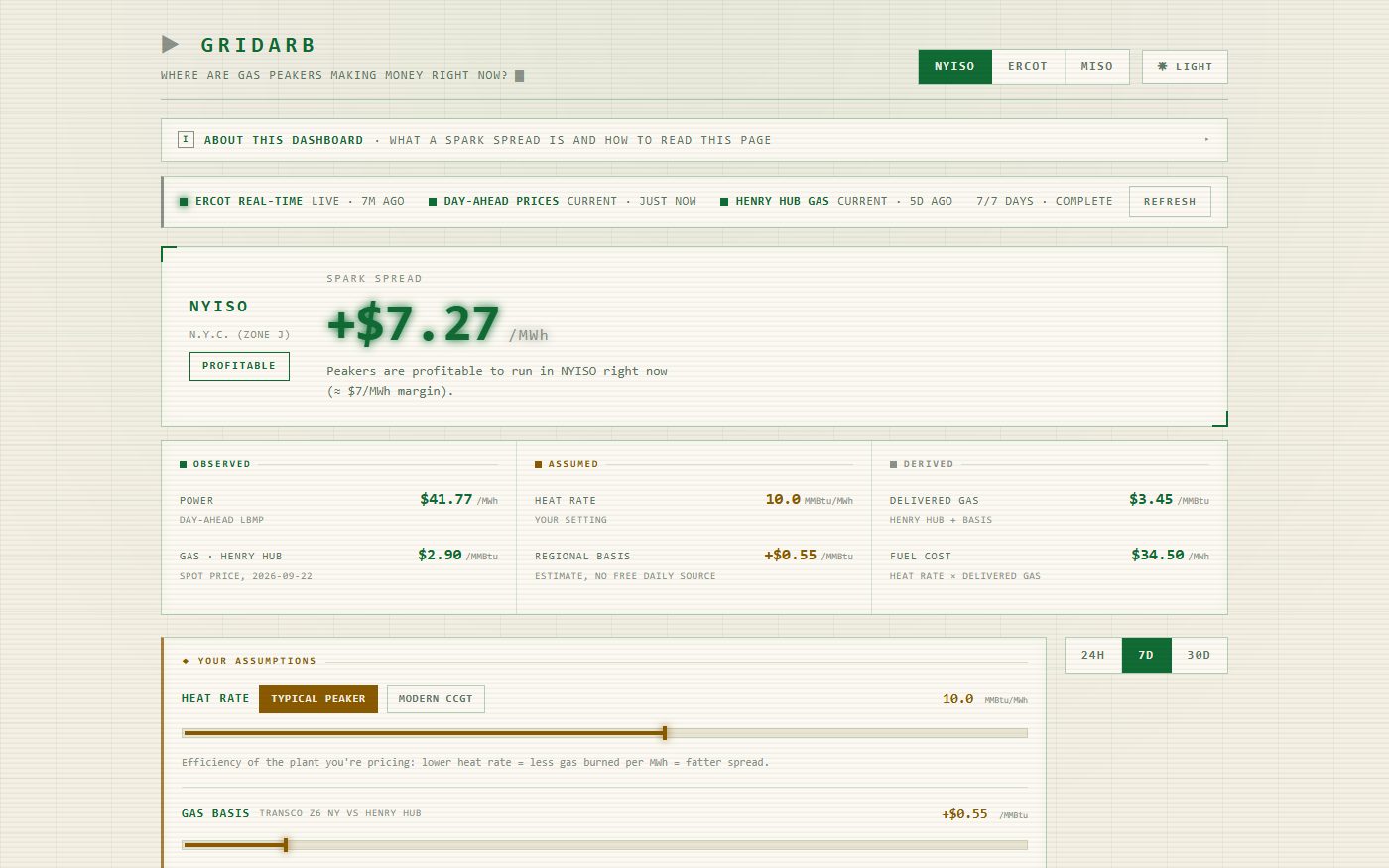This screenshot has width=1389, height=868.
Task: Switch to the MISO market tab
Action: pyautogui.click(x=1097, y=66)
